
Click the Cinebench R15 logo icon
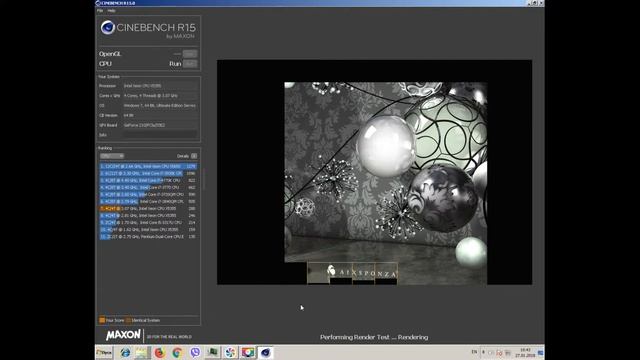pyautogui.click(x=107, y=27)
